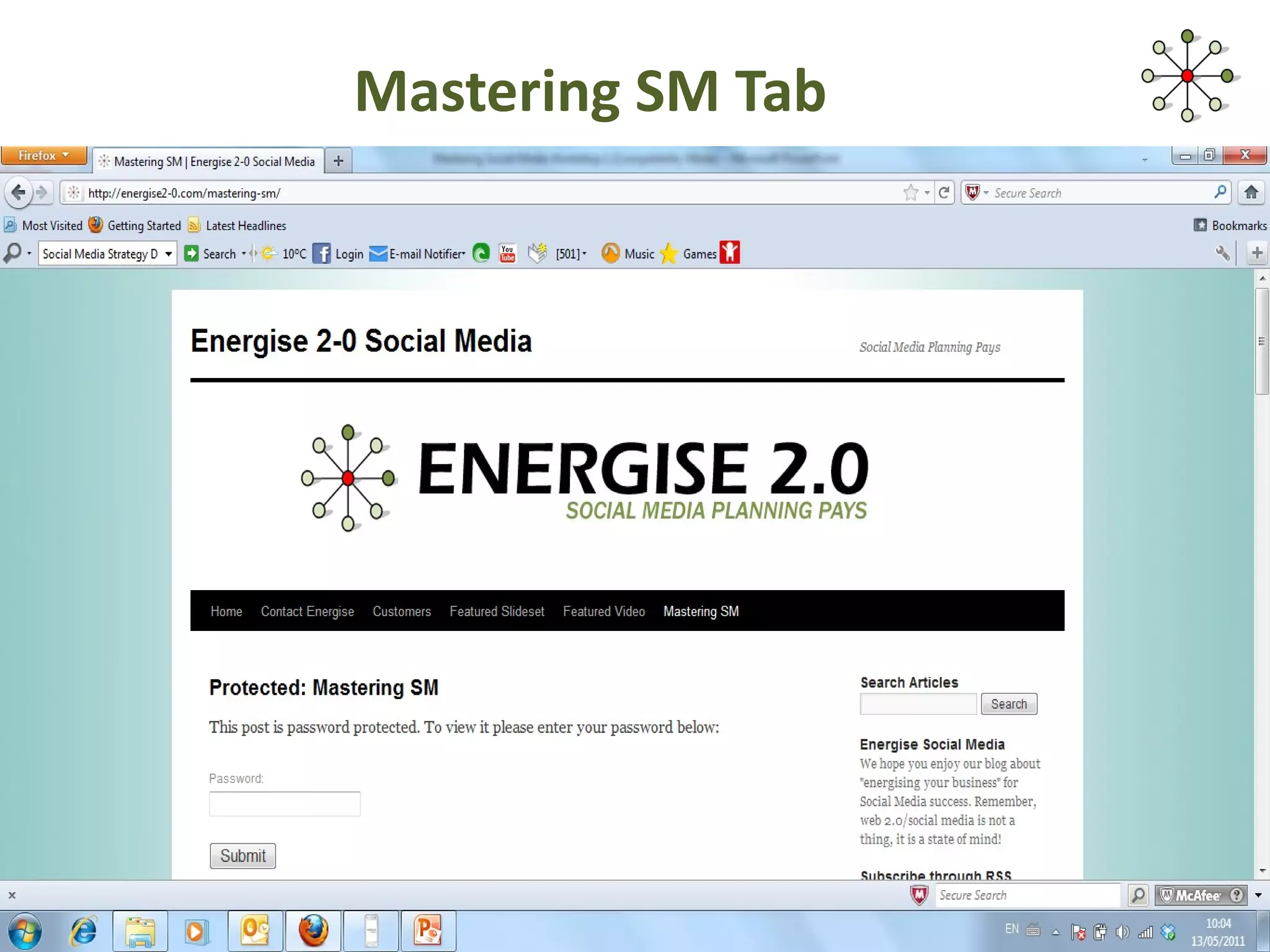Viewport: 1270px width, 952px height.
Task: Open the Games star toolbar icon
Action: (668, 253)
